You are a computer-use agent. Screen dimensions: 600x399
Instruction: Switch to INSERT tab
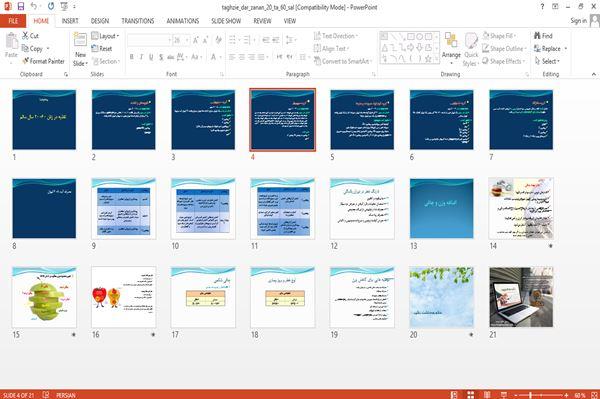[70, 21]
